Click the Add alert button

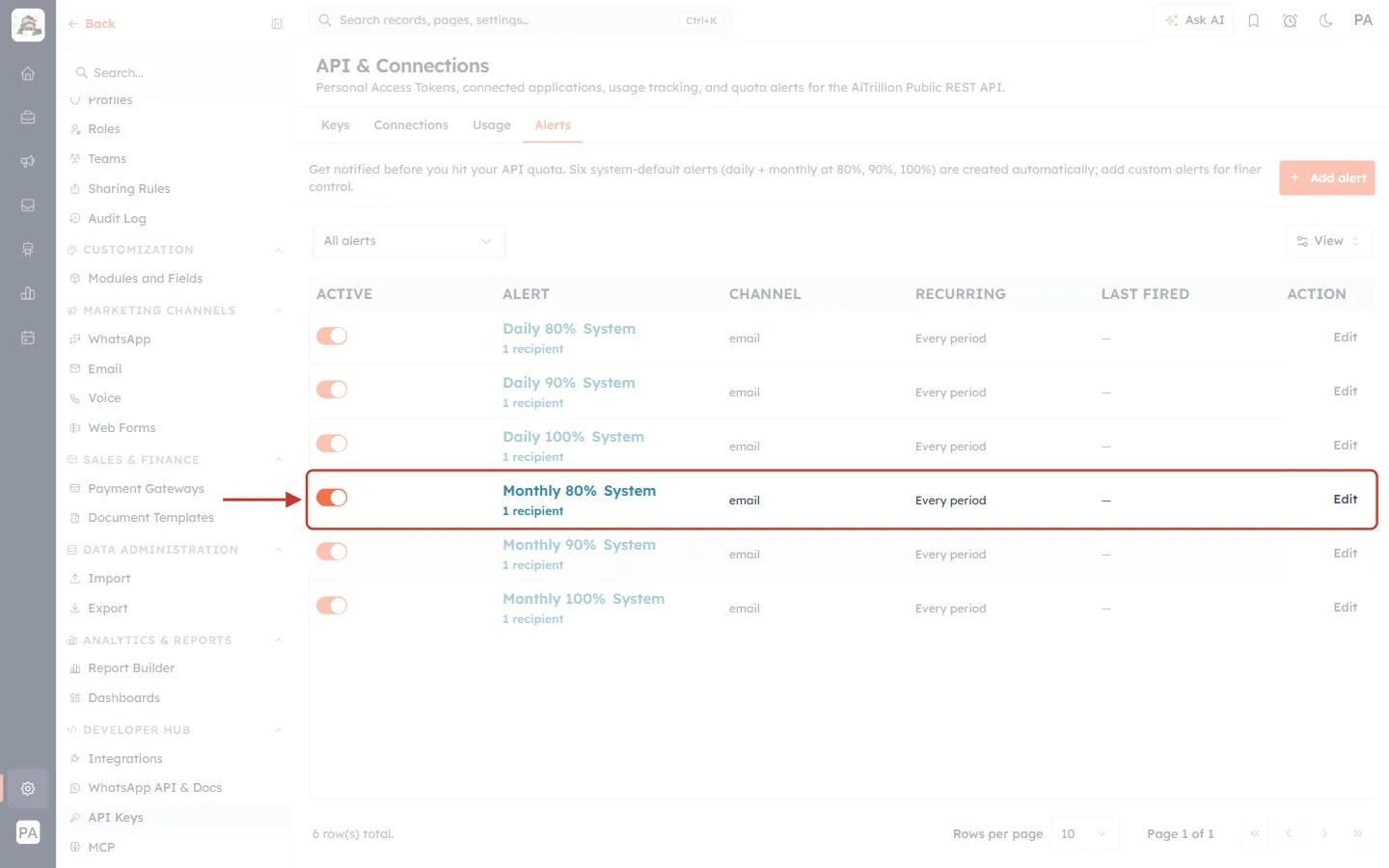(x=1327, y=178)
